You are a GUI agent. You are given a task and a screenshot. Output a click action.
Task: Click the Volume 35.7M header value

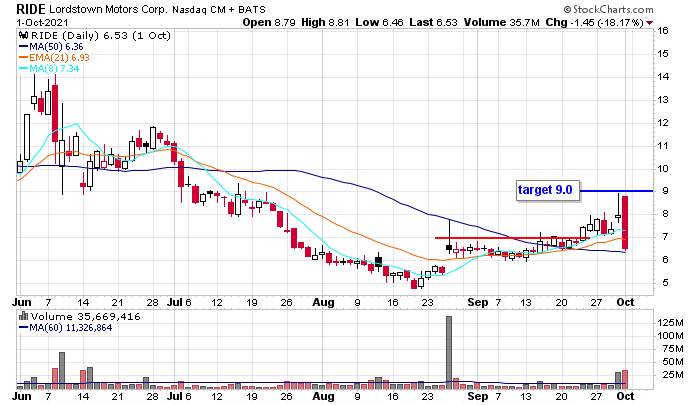(501, 22)
